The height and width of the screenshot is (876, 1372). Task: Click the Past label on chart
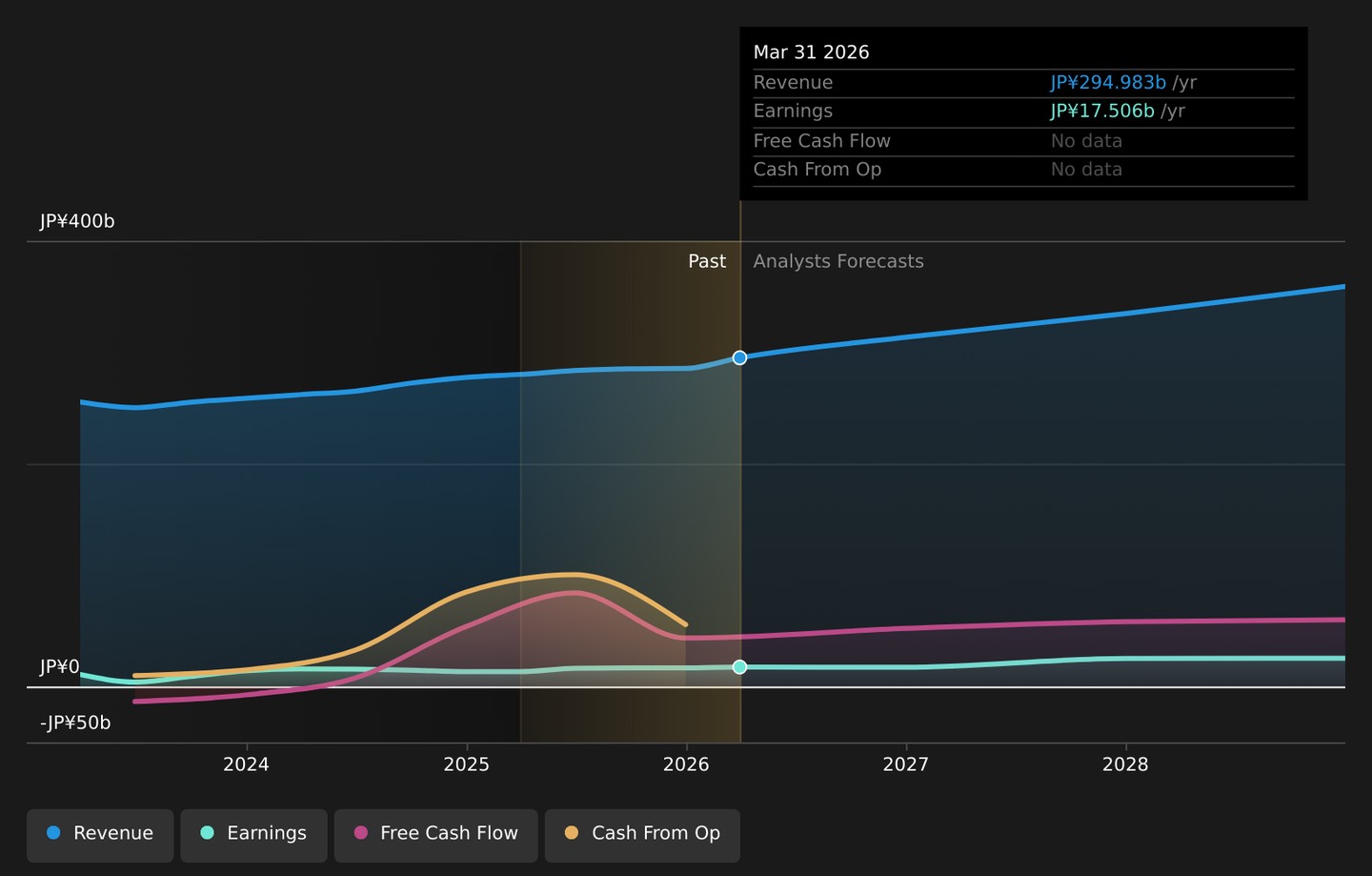point(707,261)
